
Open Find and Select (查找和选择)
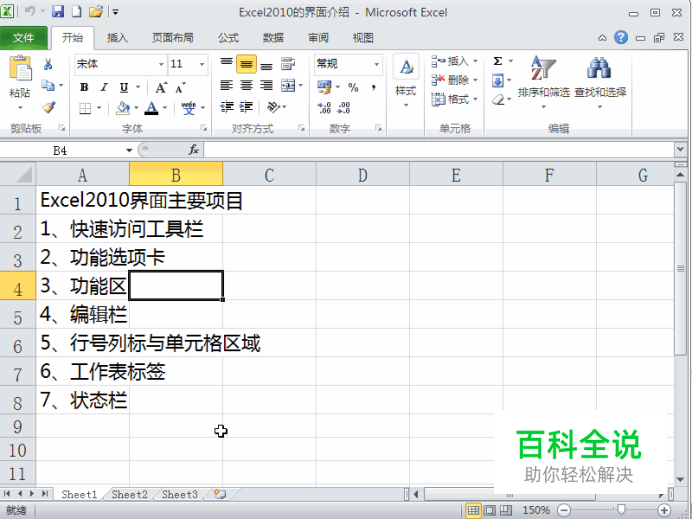600,82
